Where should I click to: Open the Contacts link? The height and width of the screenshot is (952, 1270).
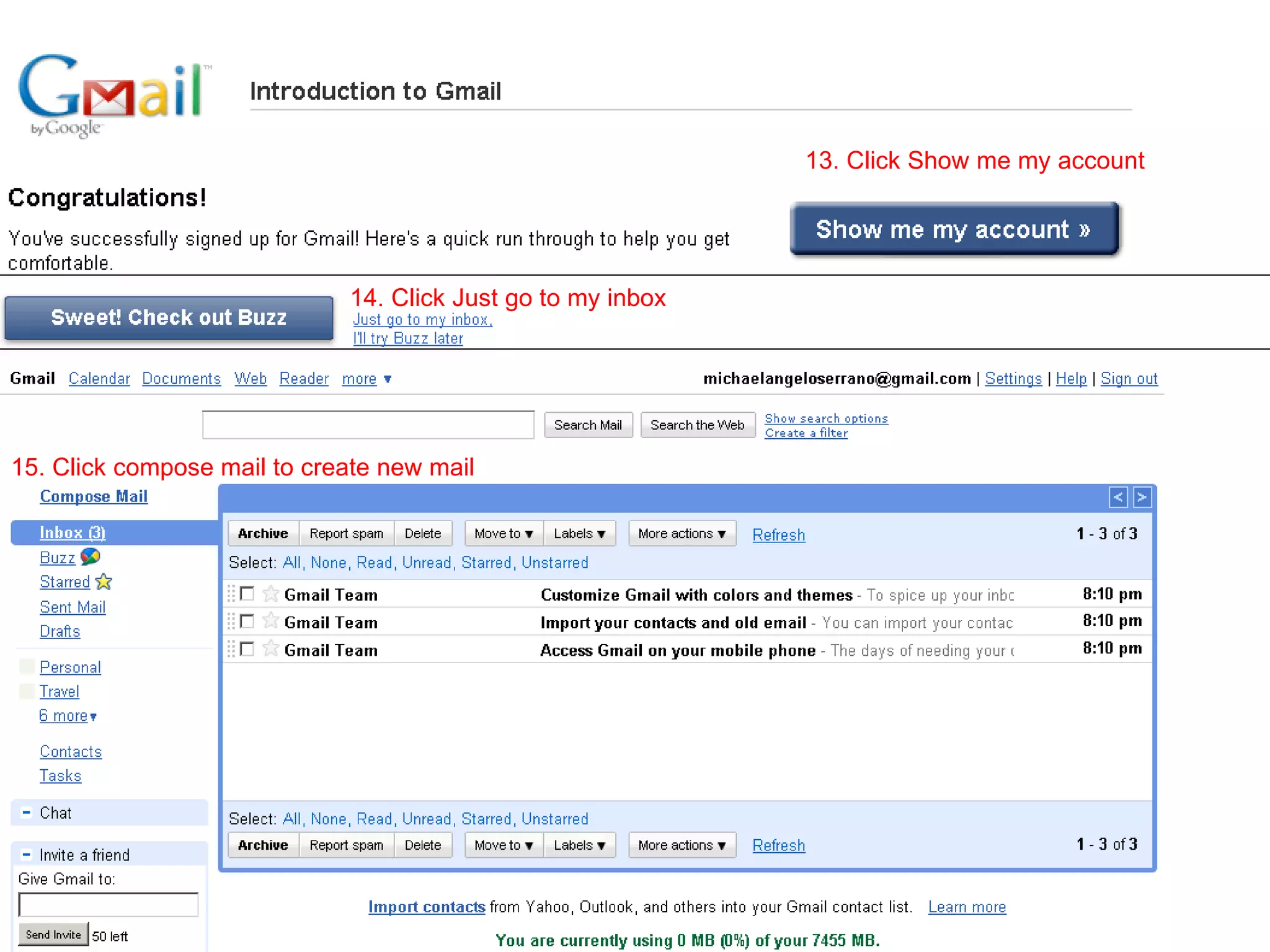coord(71,752)
